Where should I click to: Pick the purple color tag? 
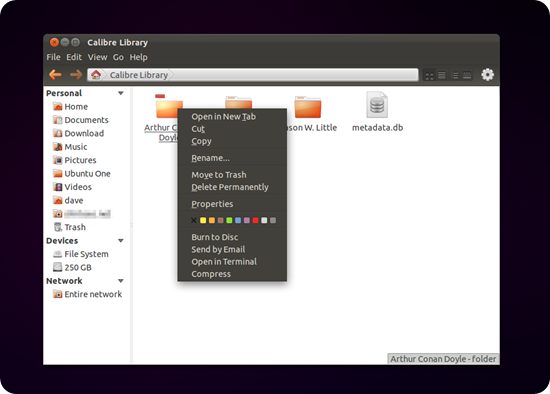pyautogui.click(x=247, y=220)
